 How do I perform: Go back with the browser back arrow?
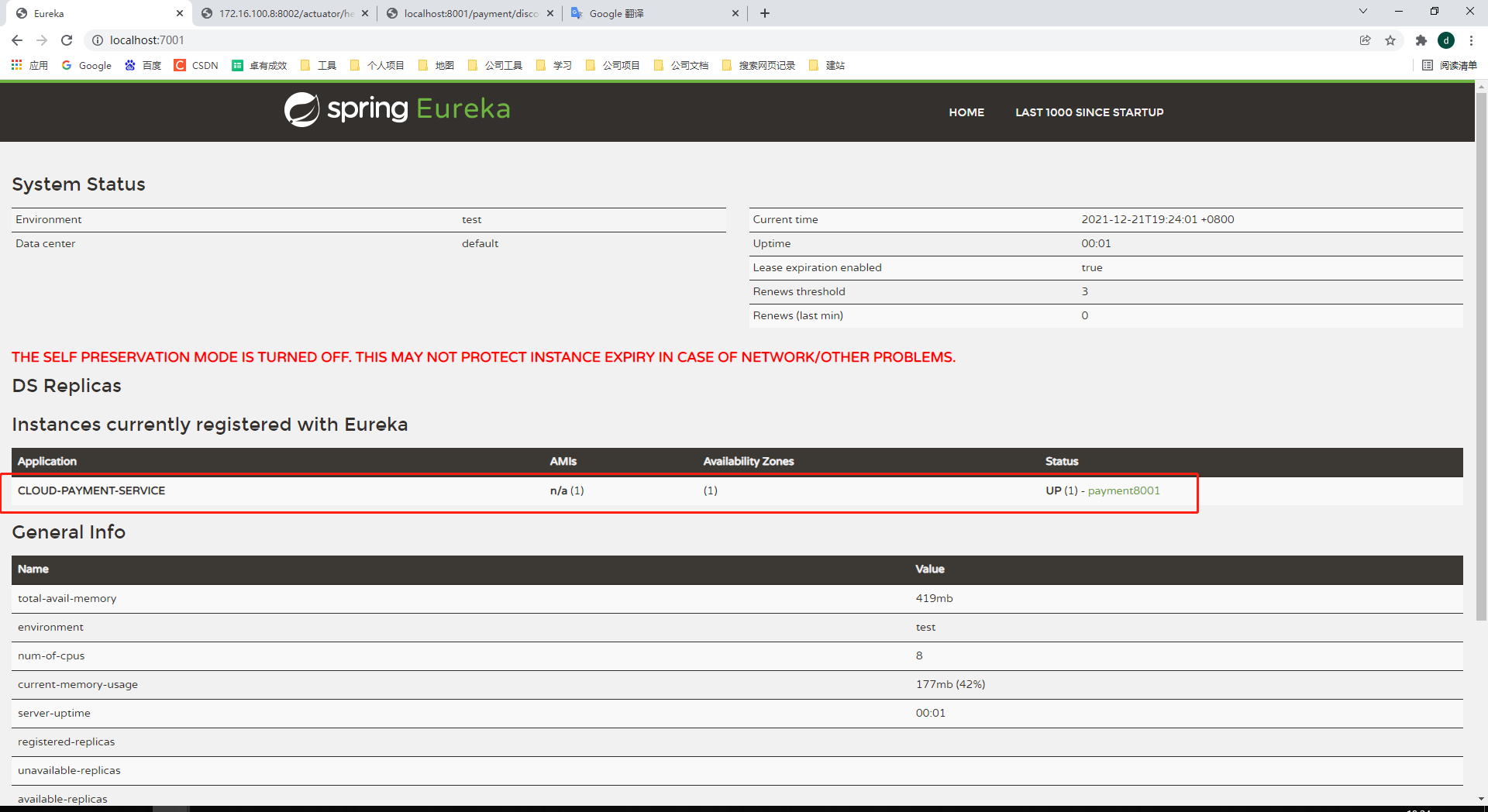[17, 40]
